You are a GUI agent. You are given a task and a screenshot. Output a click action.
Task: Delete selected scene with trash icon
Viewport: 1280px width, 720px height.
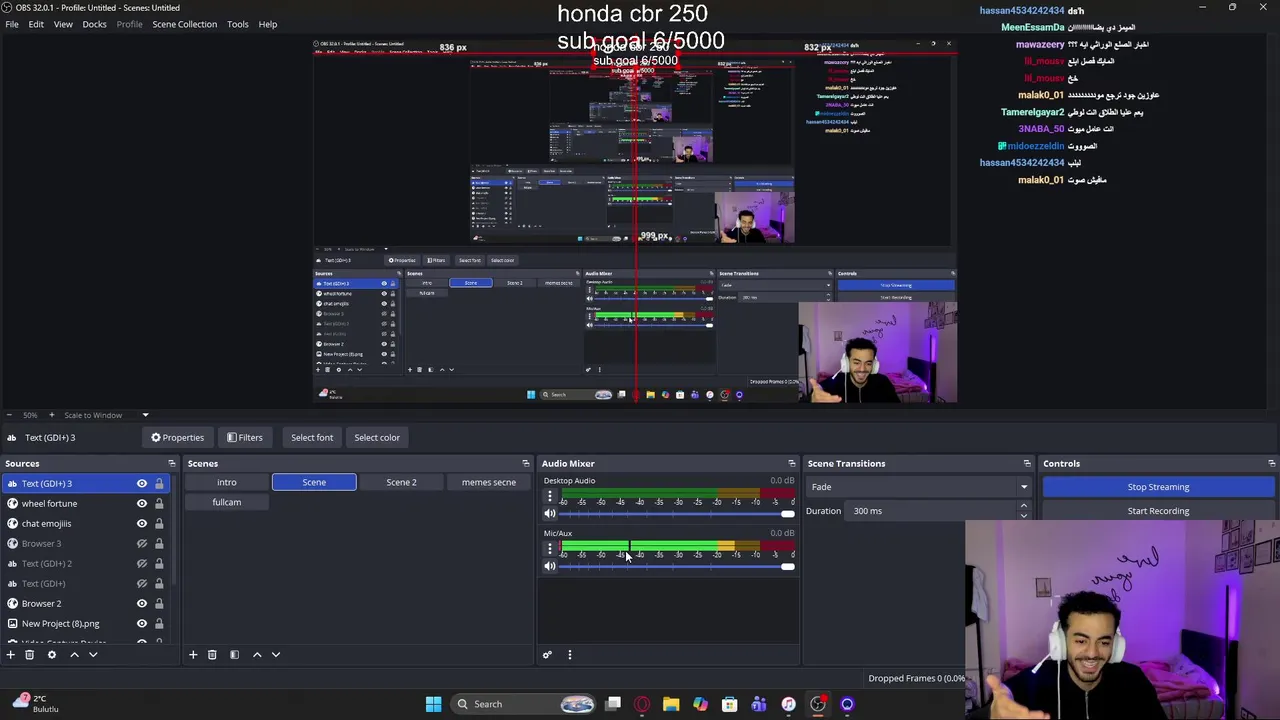[x=212, y=655]
